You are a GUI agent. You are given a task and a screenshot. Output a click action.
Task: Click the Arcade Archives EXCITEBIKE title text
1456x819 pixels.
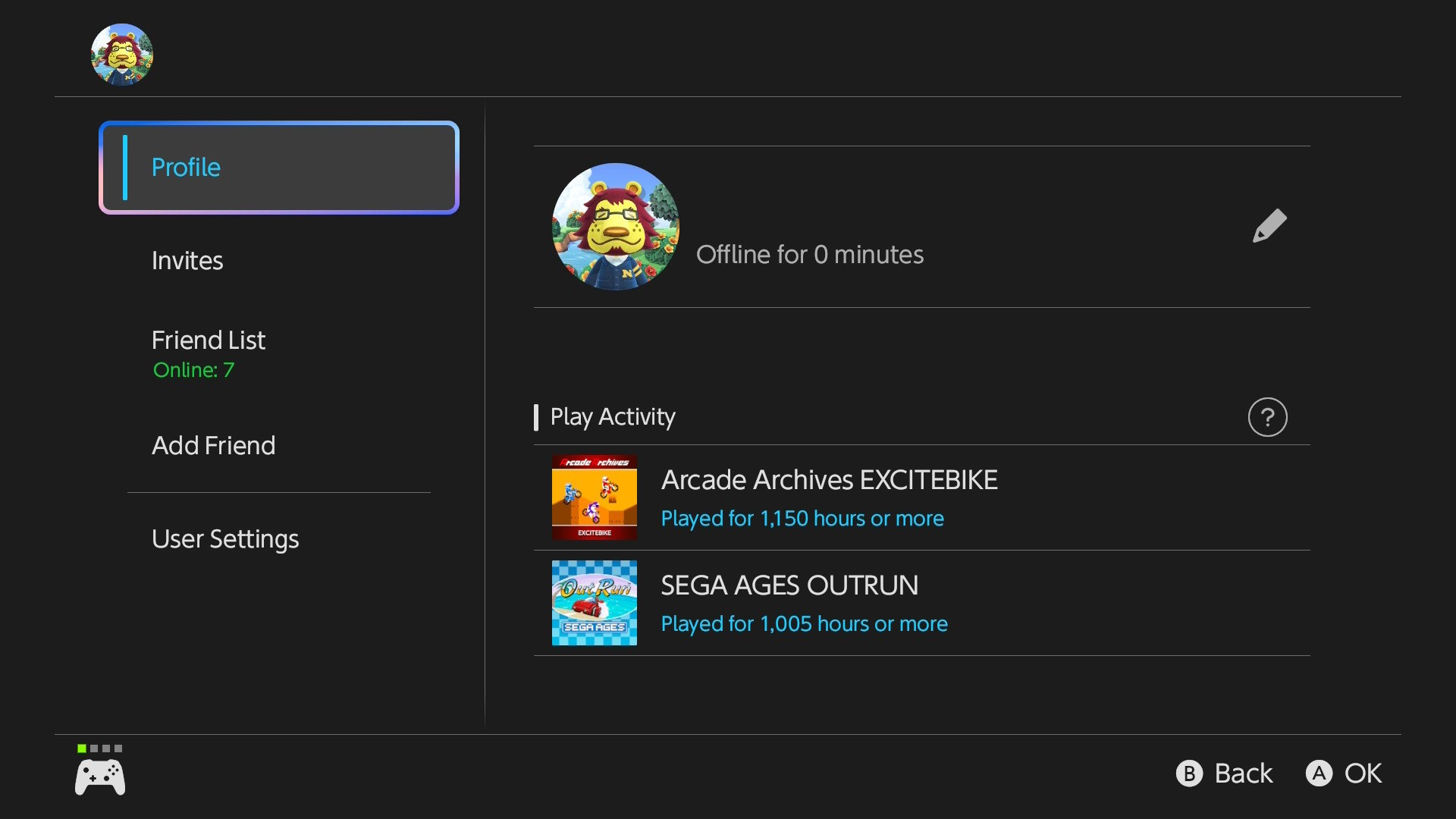click(x=829, y=480)
